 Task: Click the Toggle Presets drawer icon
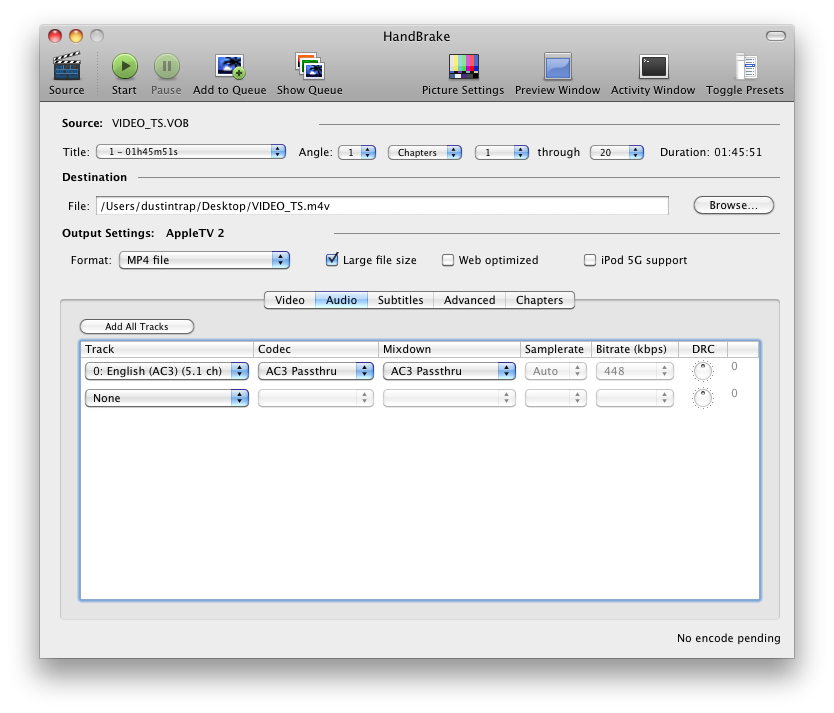point(746,66)
